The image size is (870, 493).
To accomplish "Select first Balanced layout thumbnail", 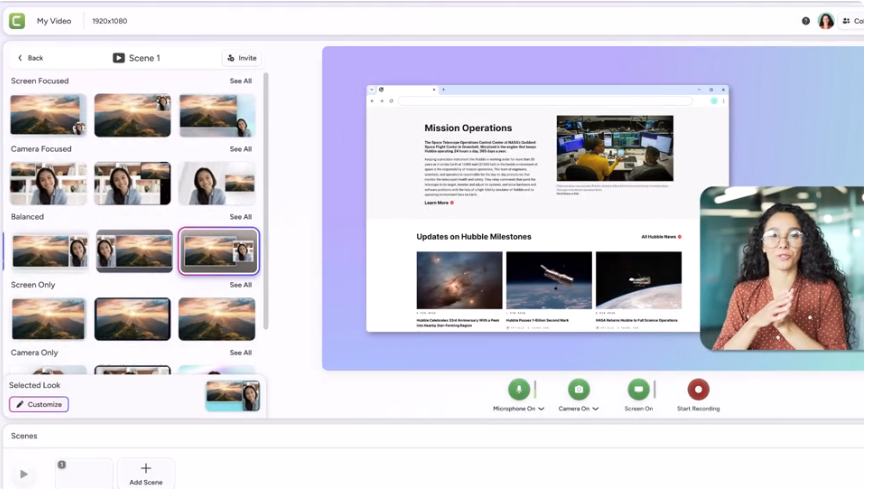I will pyautogui.click(x=50, y=251).
